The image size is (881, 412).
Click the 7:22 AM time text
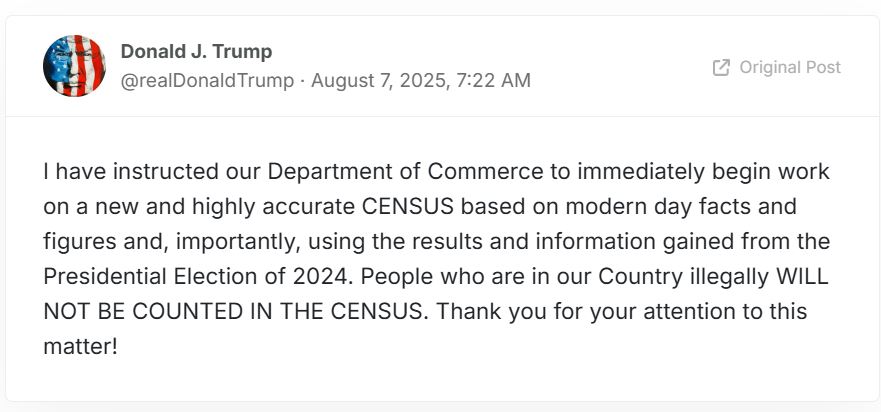click(491, 80)
